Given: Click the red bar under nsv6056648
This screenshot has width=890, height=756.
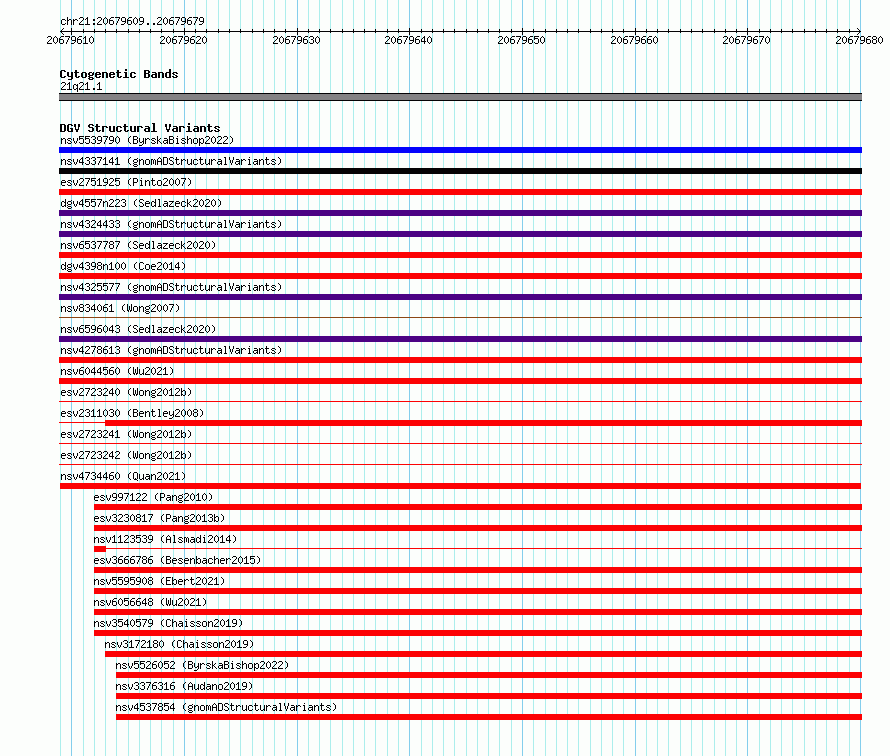Looking at the screenshot, I should [478, 612].
